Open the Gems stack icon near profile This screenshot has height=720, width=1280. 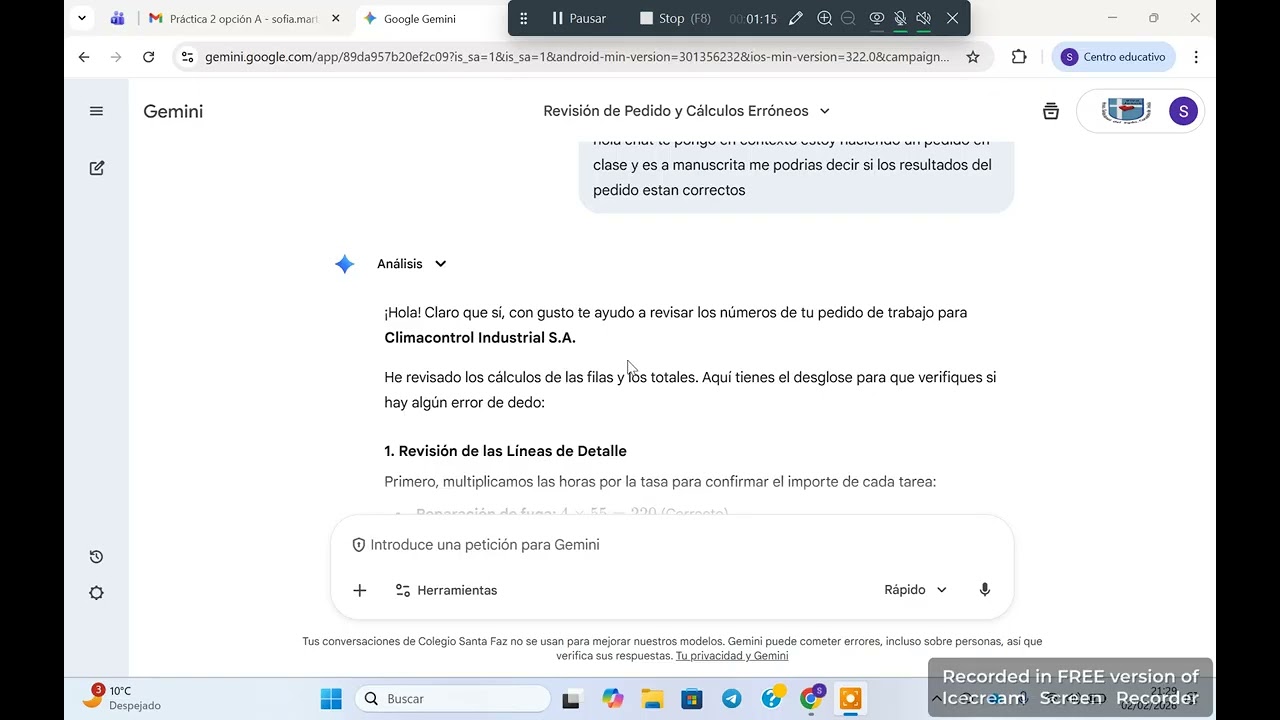click(x=1050, y=111)
